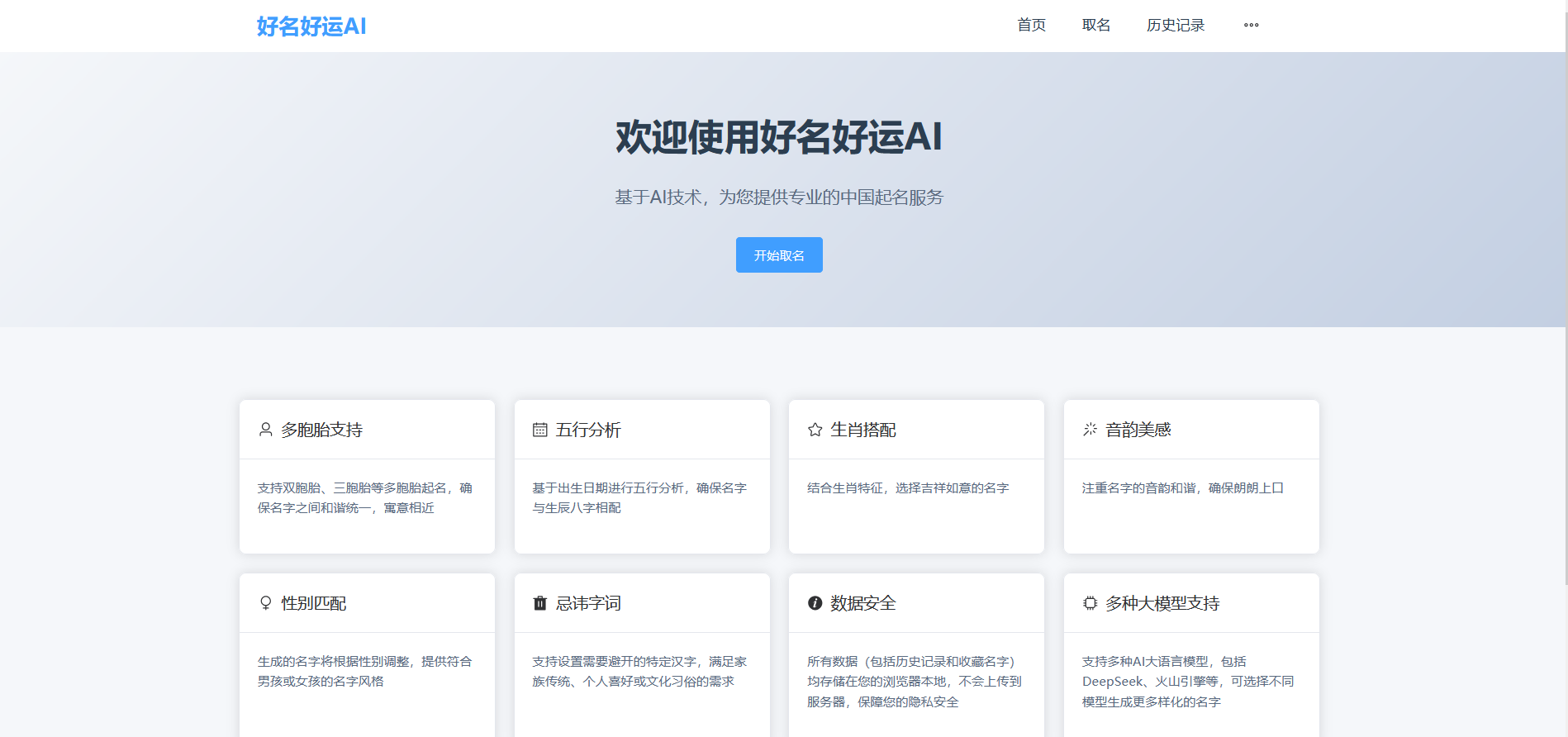Go to 首页 in the top navigation

point(1031,26)
